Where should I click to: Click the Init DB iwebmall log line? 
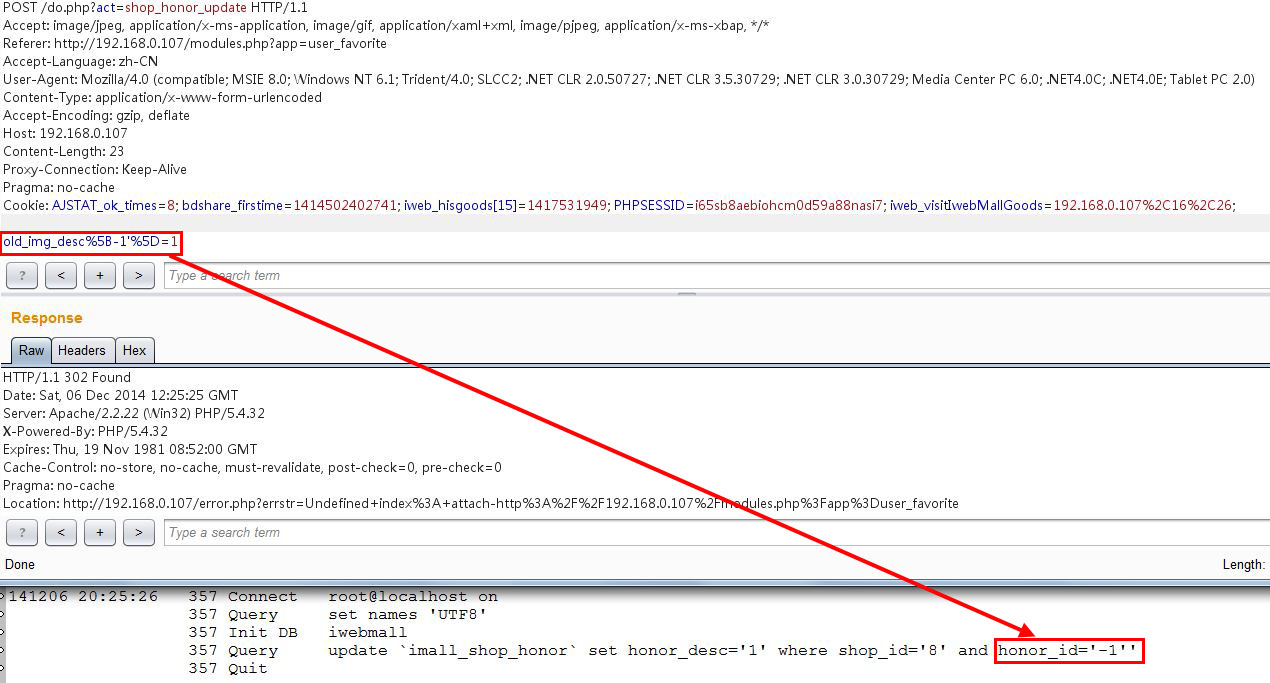point(298,633)
